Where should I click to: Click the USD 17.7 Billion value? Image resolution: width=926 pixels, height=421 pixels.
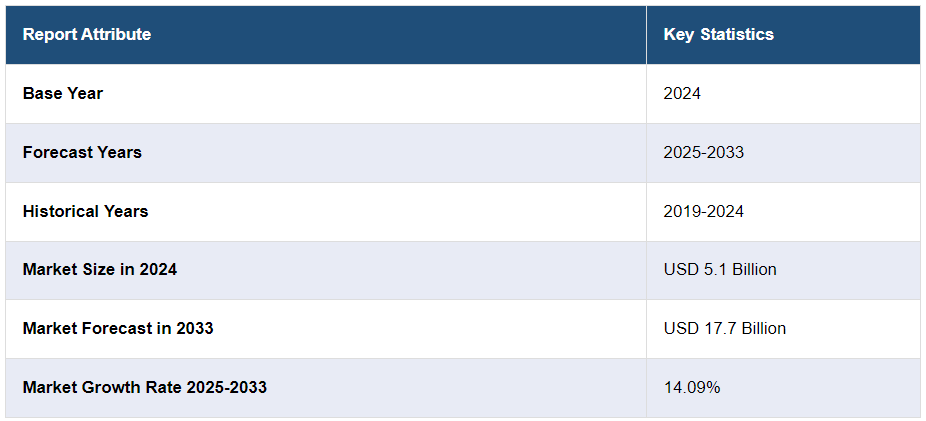(724, 329)
